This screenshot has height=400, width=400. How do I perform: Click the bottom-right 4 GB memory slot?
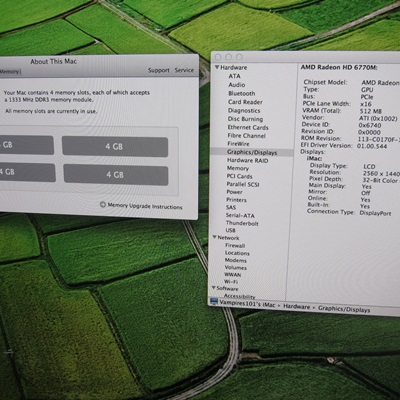(x=116, y=174)
